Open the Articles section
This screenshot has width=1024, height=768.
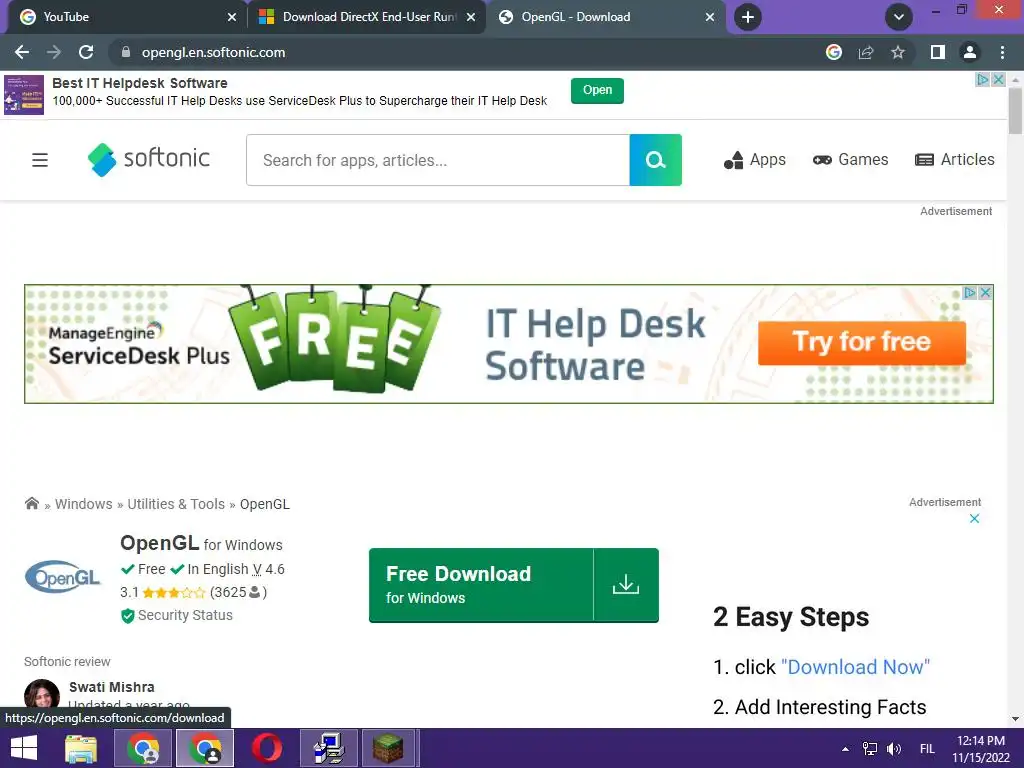pyautogui.click(x=955, y=160)
